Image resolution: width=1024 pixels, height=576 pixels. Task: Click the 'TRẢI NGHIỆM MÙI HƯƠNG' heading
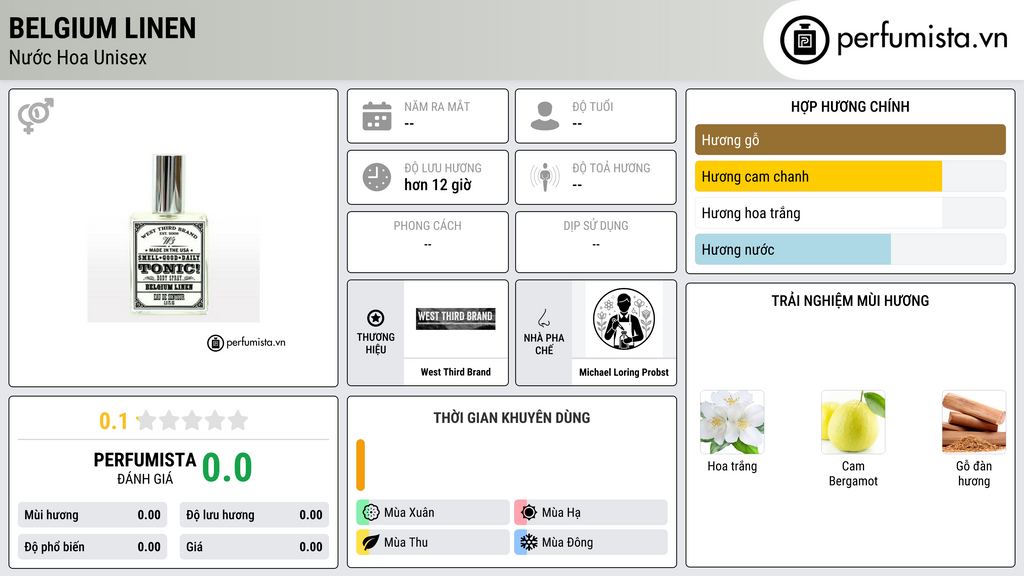850,301
